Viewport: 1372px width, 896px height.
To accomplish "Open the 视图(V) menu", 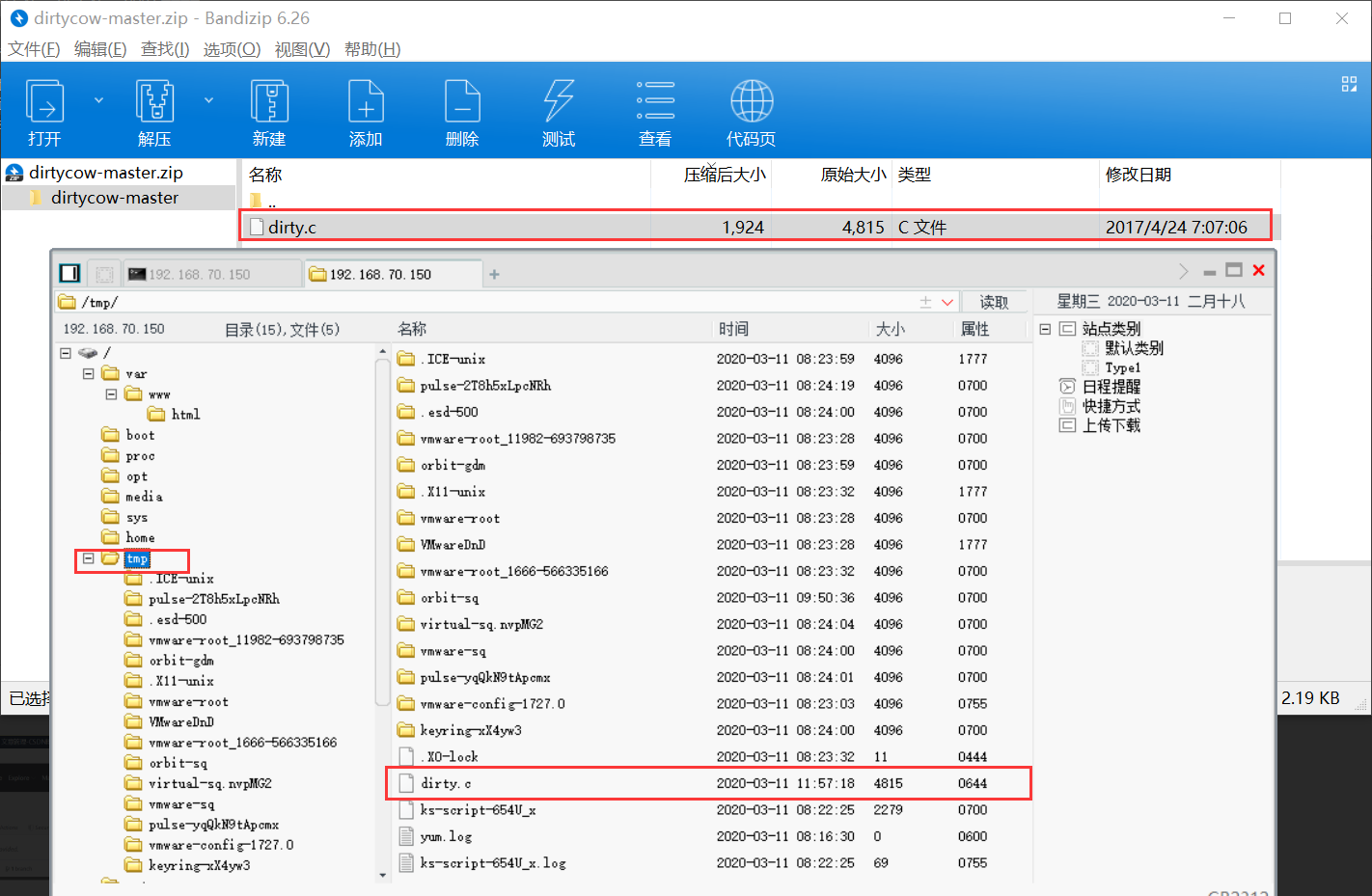I will [302, 49].
